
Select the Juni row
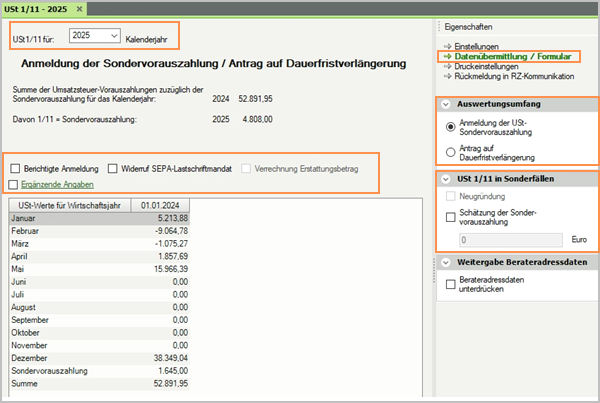99,282
